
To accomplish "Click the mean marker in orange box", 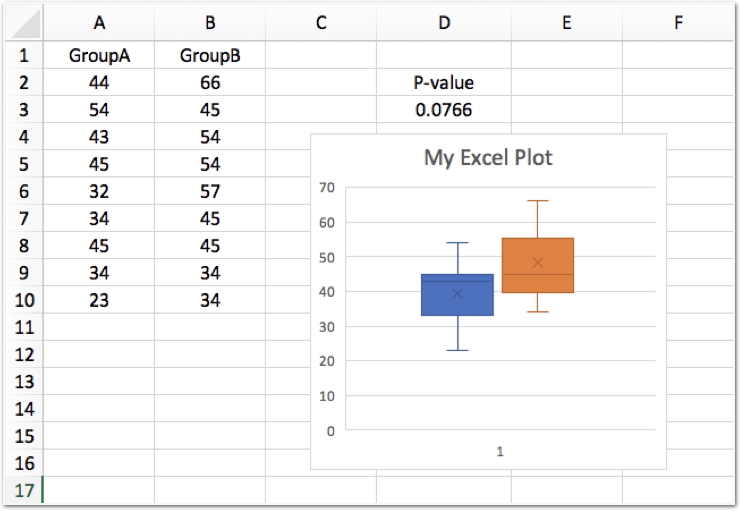I will 538,263.
